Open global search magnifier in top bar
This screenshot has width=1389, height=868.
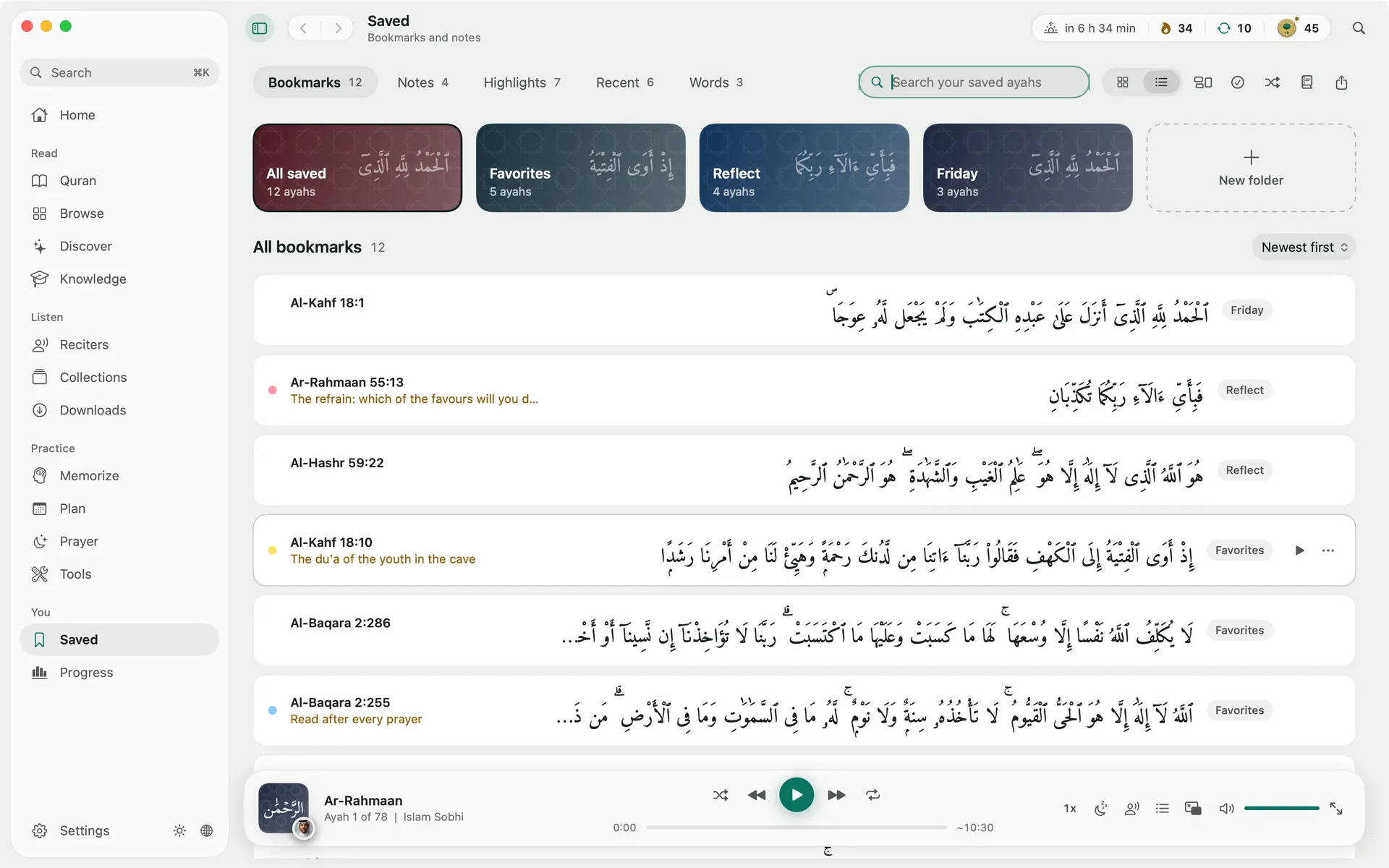1359,28
